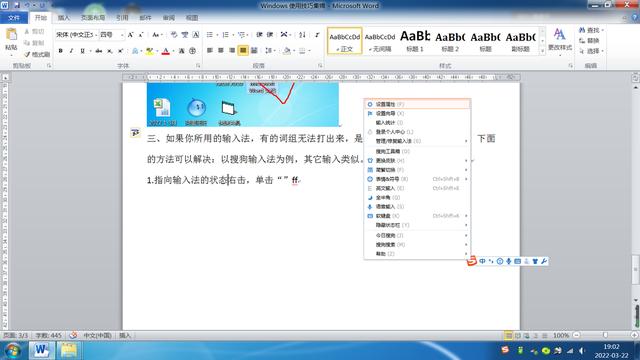Choose 语音输入 in Sogou context menu
640x360 pixels.
coord(417,207)
